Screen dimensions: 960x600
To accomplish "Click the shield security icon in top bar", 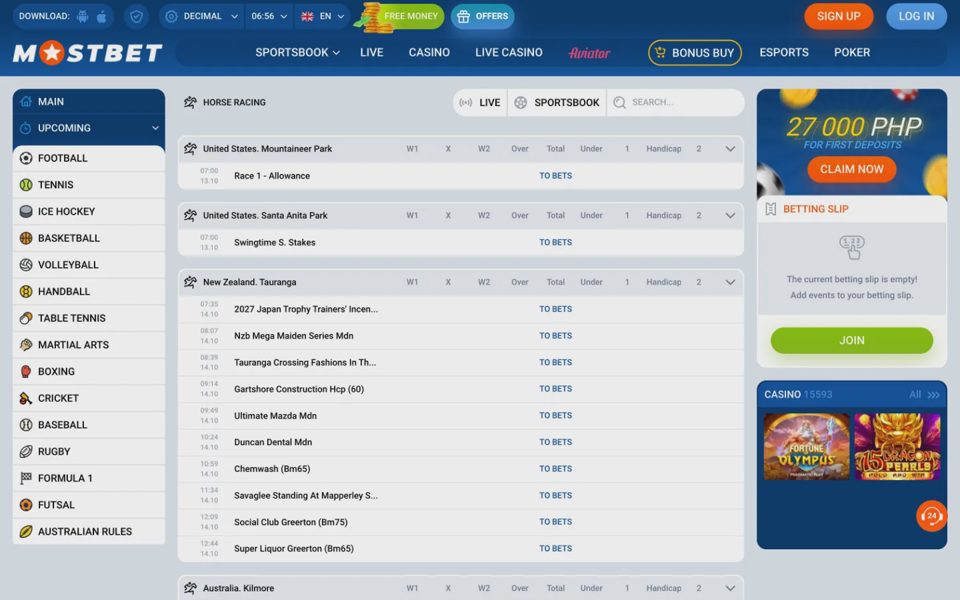I will pos(136,17).
